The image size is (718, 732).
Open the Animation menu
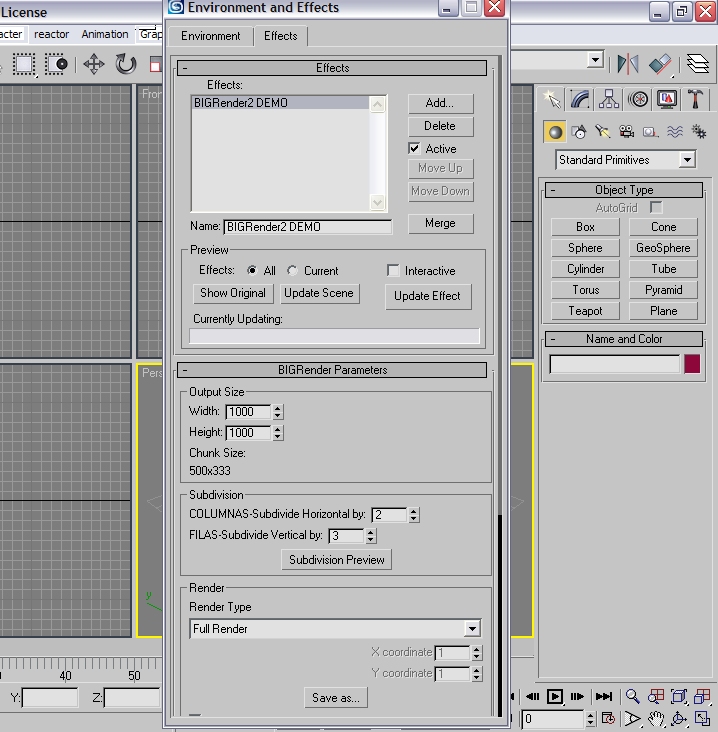point(105,34)
